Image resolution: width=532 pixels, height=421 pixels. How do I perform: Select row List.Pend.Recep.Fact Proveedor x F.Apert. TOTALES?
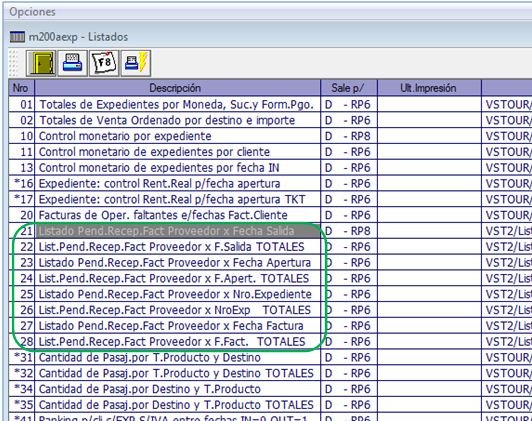click(x=177, y=279)
